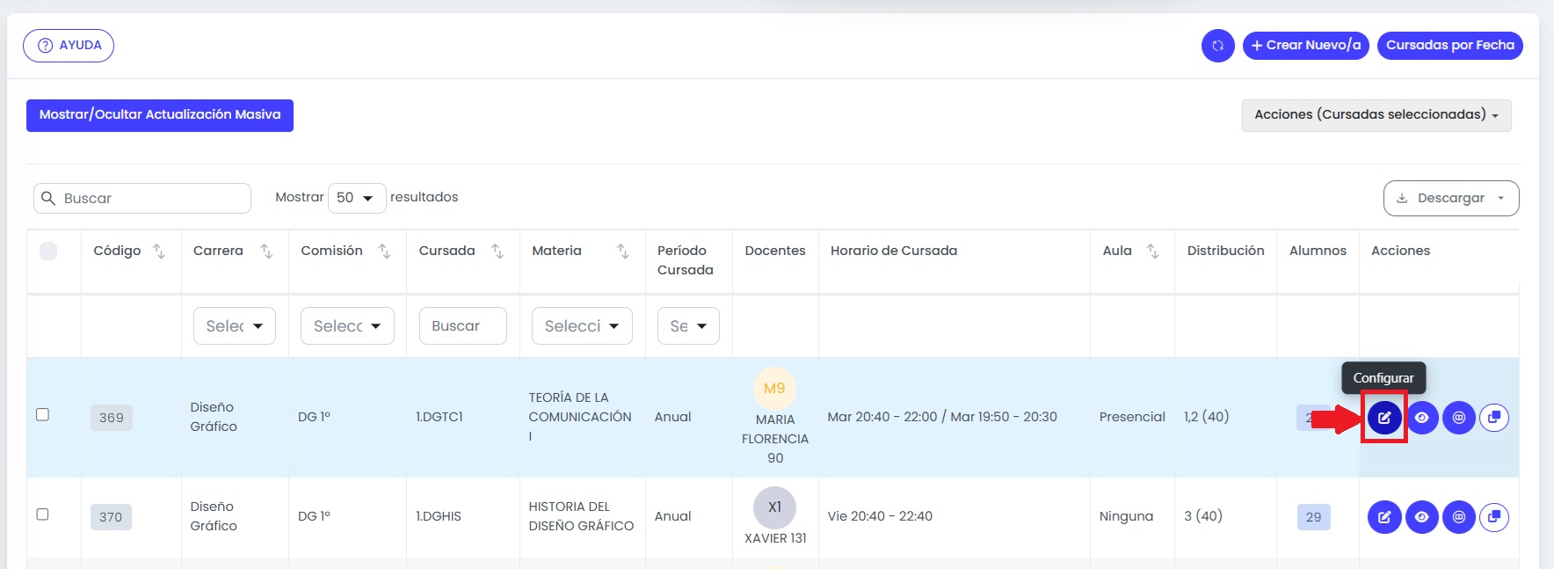Click the Presencial aula cell
This screenshot has height=569, width=1568.
[1132, 417]
